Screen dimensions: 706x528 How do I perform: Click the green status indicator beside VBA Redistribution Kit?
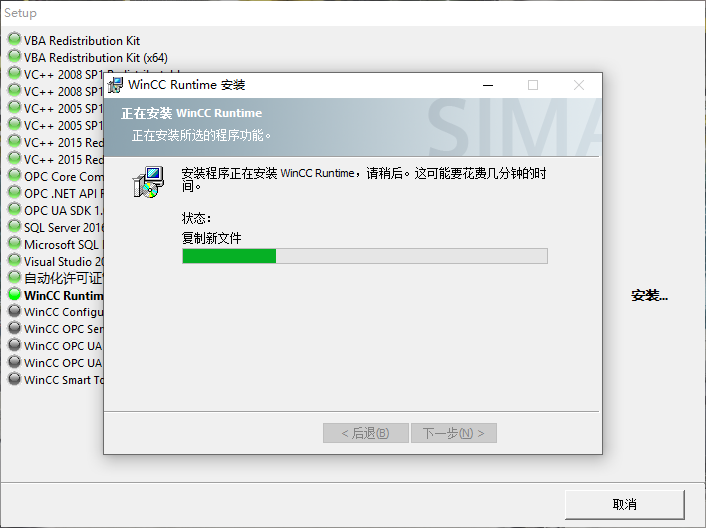(14, 39)
